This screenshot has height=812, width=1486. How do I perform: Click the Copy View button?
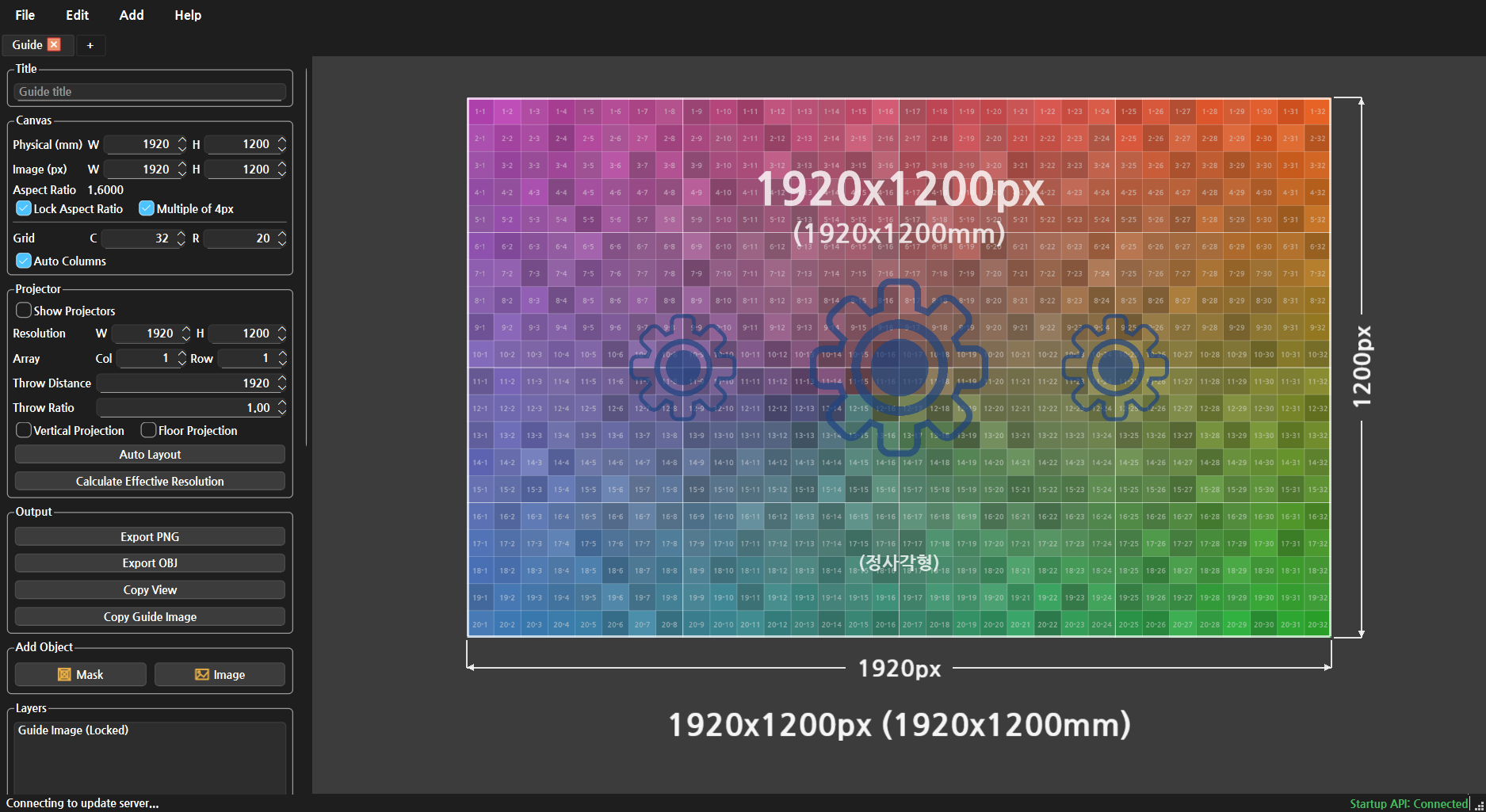(150, 589)
